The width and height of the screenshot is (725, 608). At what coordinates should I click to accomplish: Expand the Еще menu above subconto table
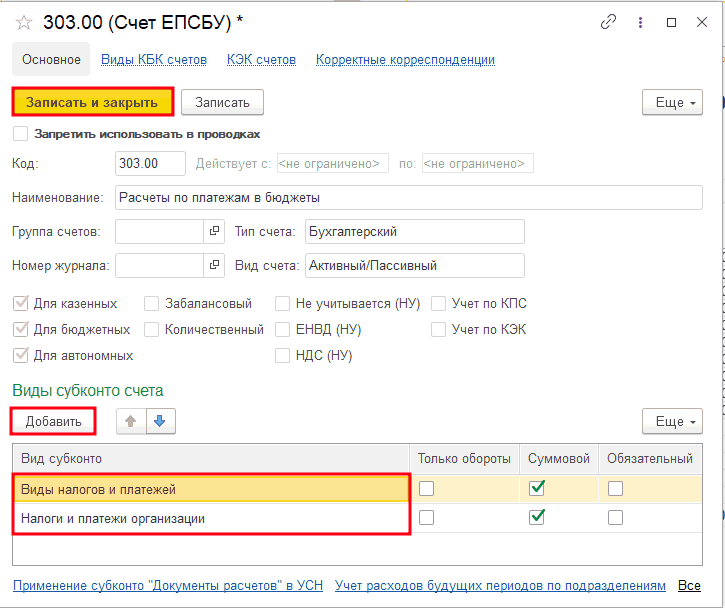pos(672,421)
